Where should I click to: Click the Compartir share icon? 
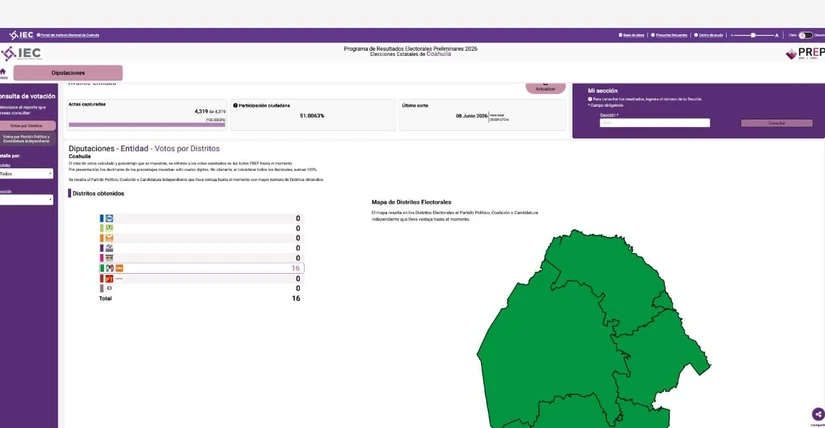(x=818, y=414)
